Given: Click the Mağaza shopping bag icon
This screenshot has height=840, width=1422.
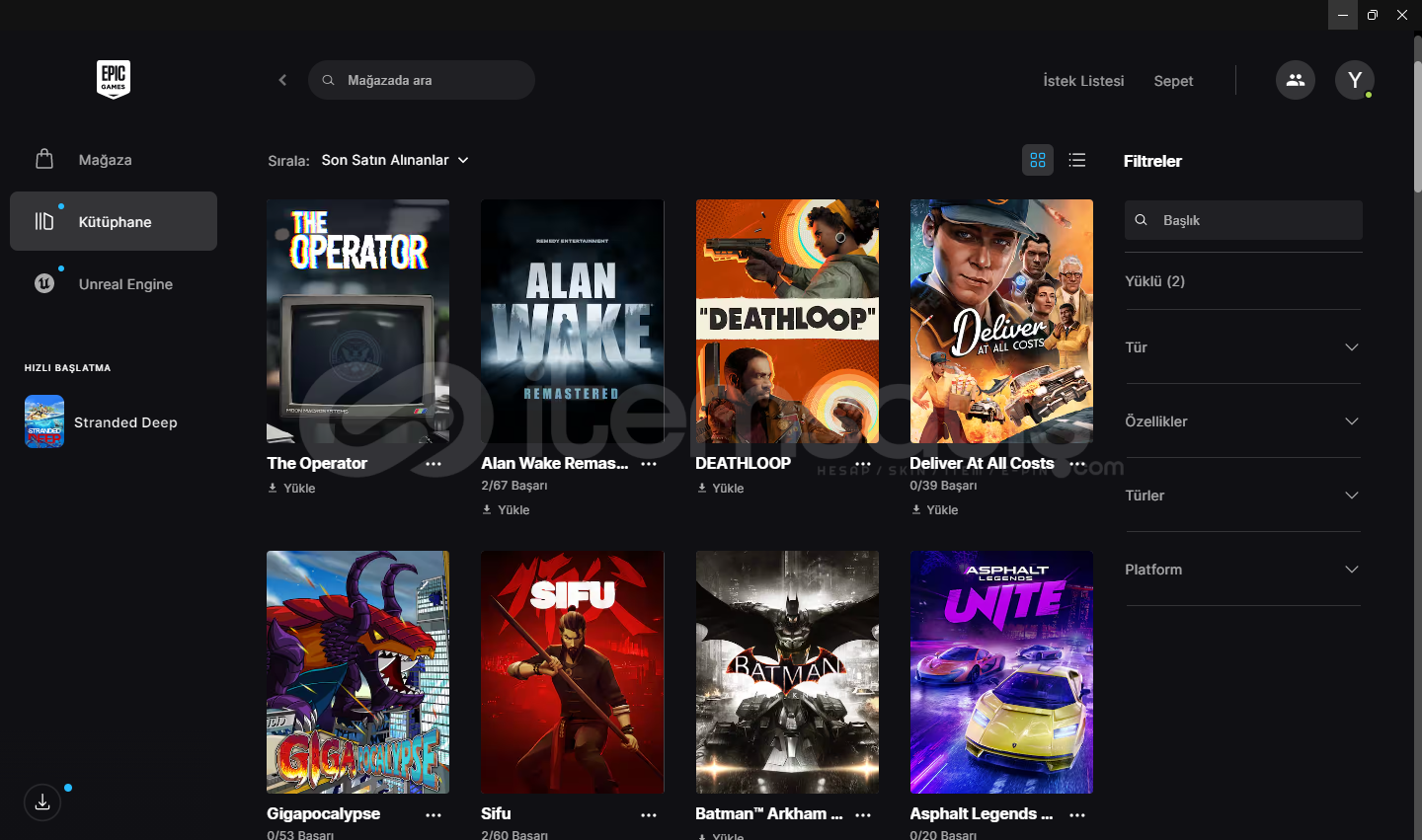Looking at the screenshot, I should pyautogui.click(x=44, y=159).
